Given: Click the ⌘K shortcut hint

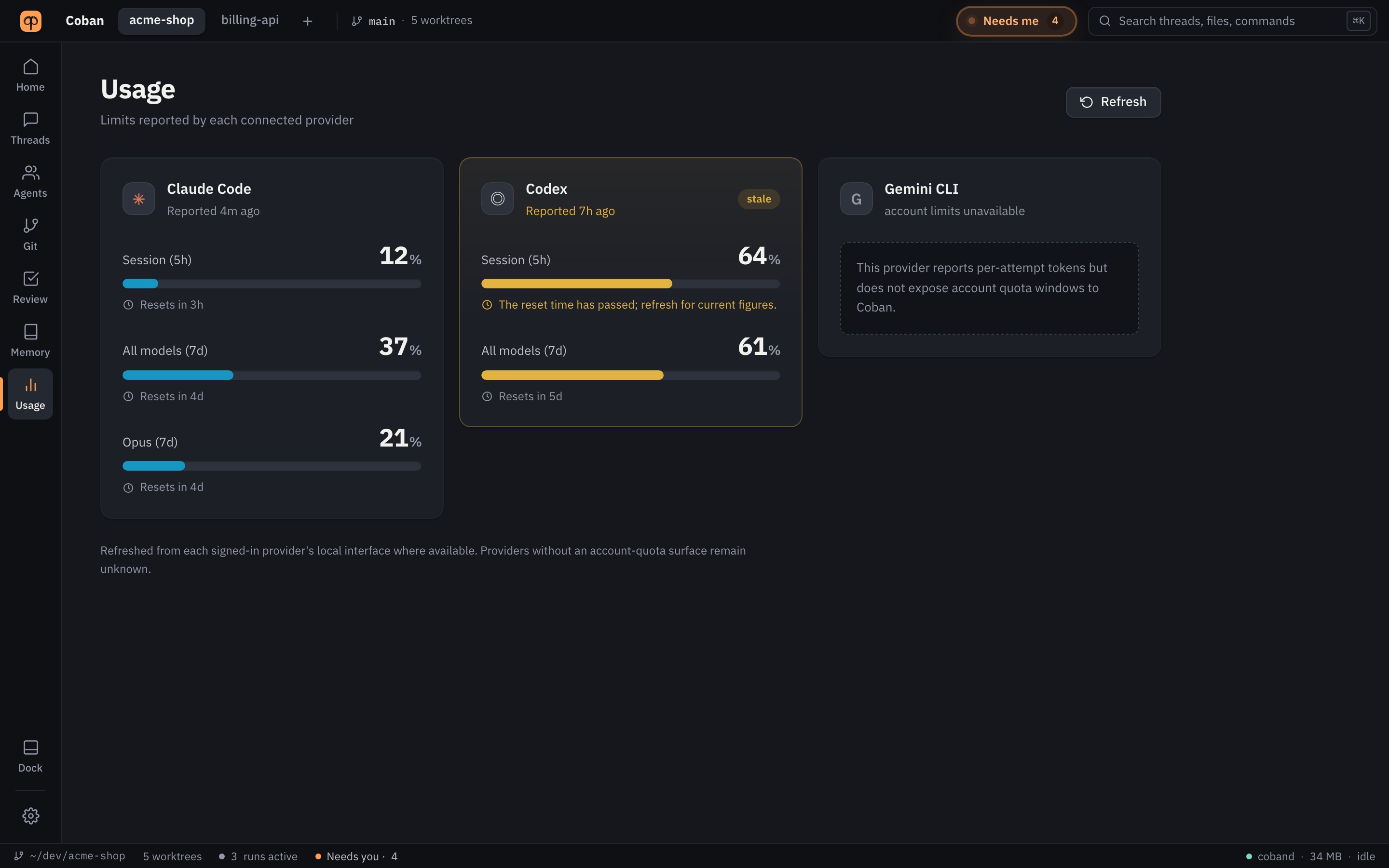Looking at the screenshot, I should click(x=1358, y=21).
